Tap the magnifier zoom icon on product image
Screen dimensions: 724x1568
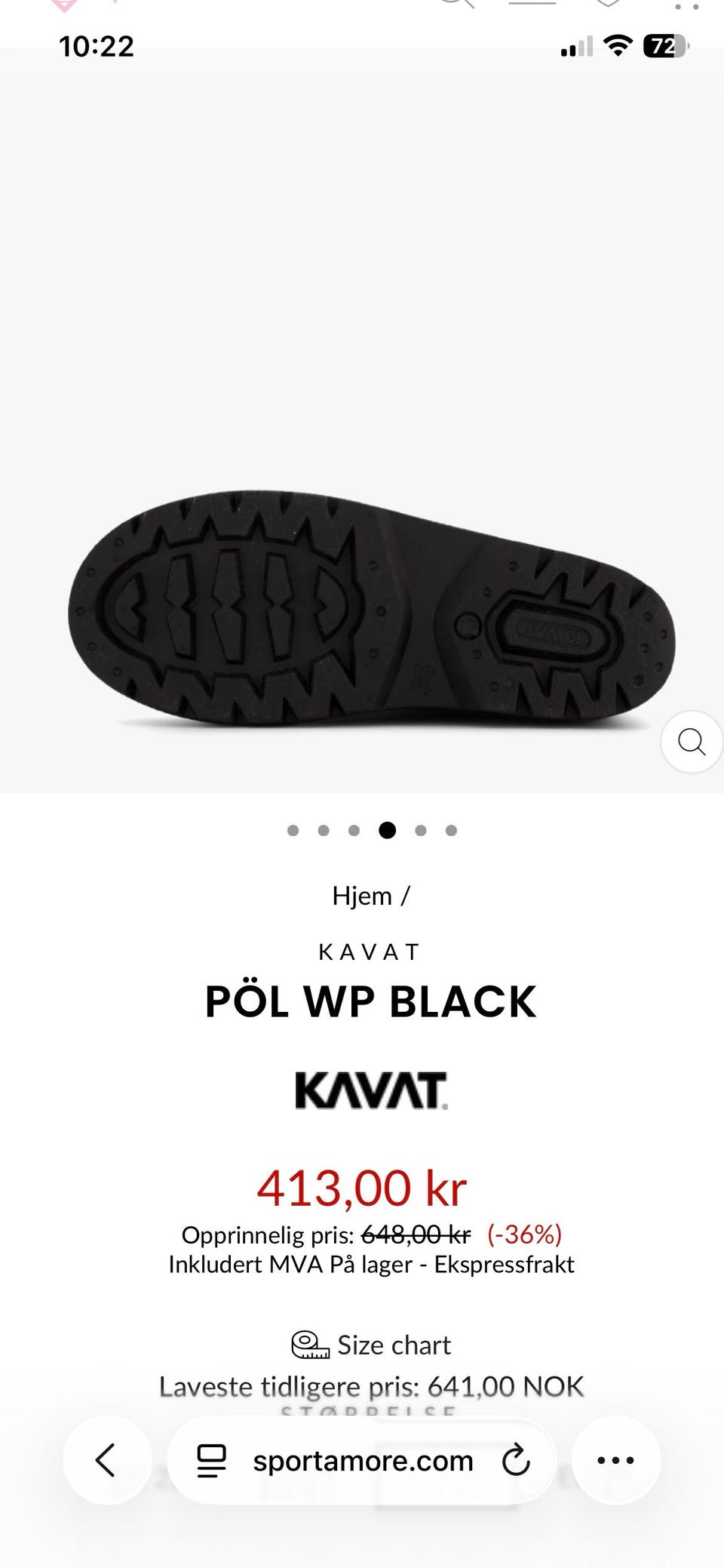(x=692, y=742)
